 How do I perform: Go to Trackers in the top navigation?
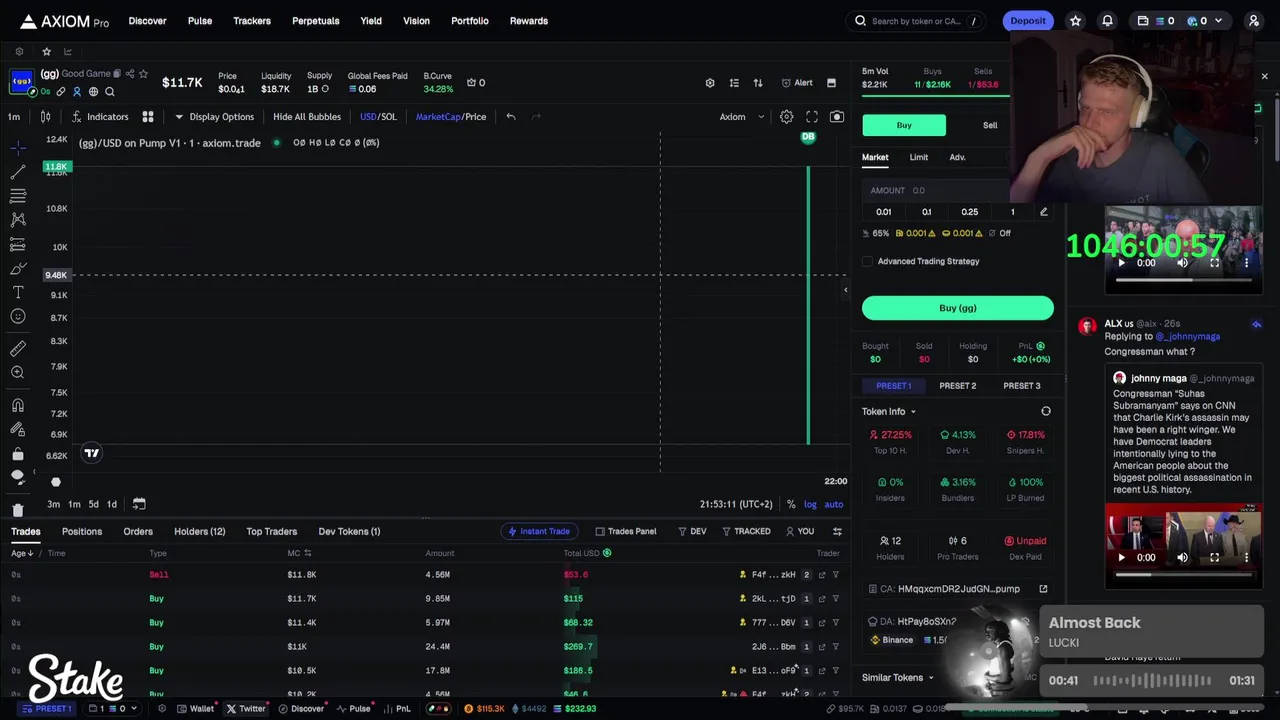click(252, 21)
